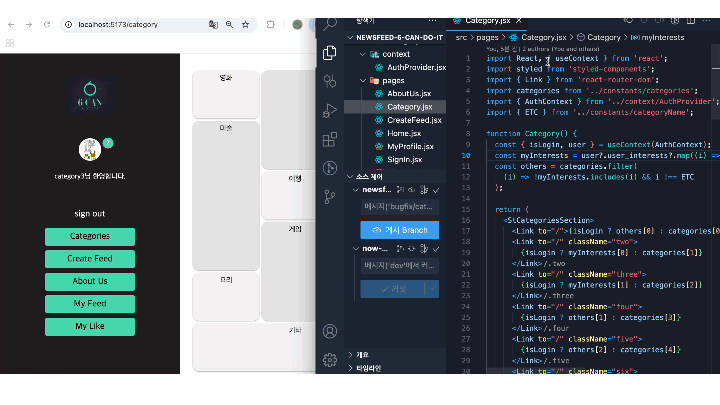Click the user profile avatar image

[x=90, y=149]
